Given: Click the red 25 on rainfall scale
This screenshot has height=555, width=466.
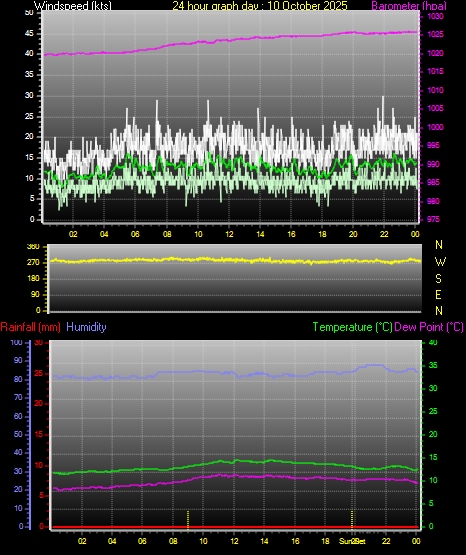Looking at the screenshot, I should tap(39, 373).
